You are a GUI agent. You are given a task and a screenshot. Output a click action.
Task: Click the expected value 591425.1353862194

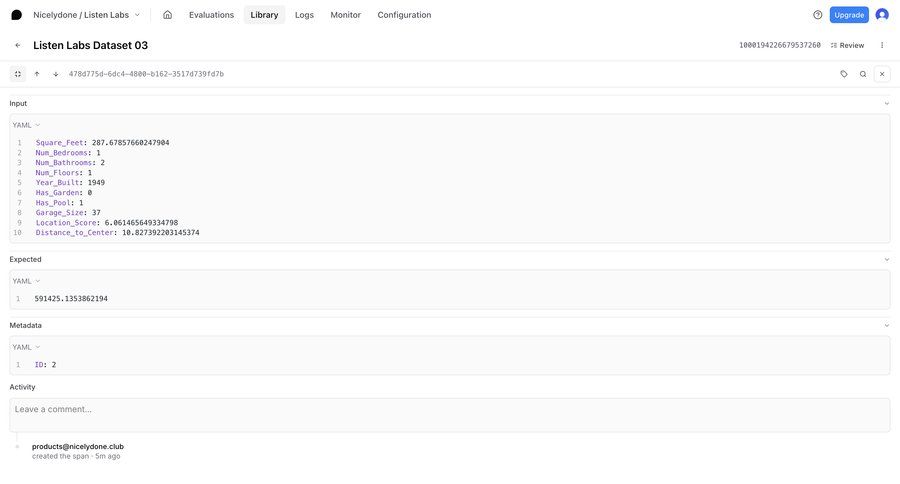click(71, 299)
